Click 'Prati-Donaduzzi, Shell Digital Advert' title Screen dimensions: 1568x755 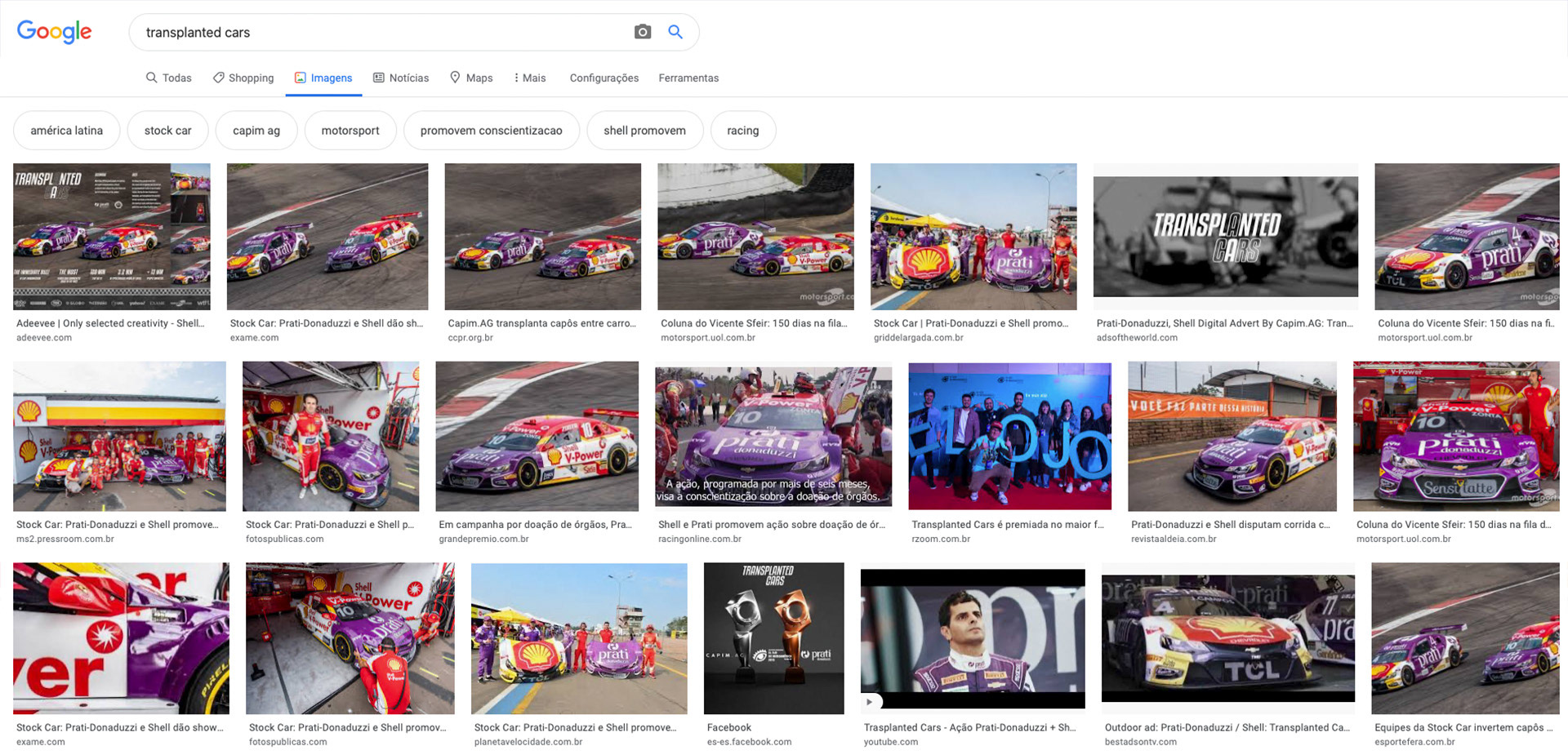[1225, 323]
